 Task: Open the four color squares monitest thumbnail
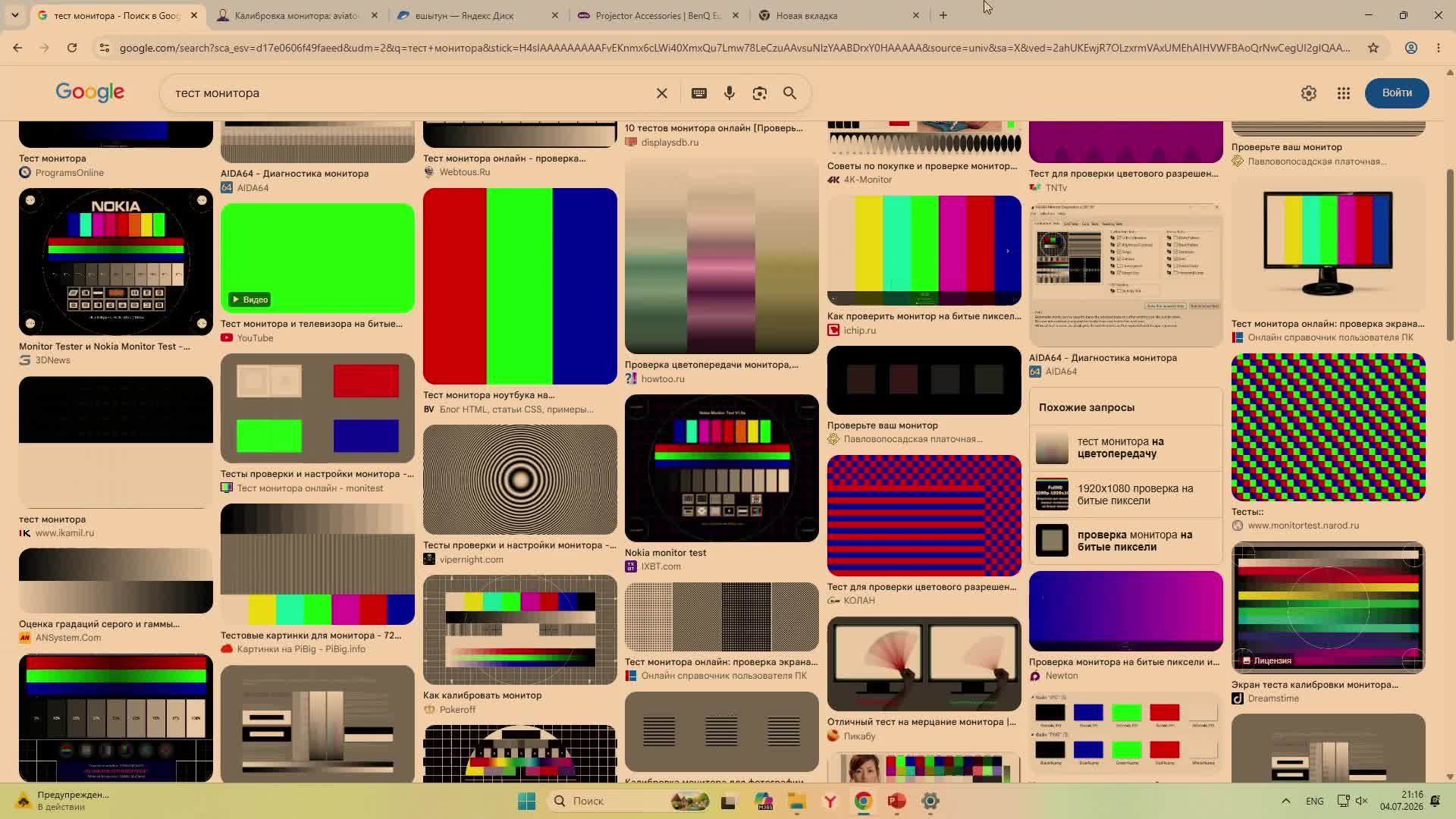coord(317,408)
